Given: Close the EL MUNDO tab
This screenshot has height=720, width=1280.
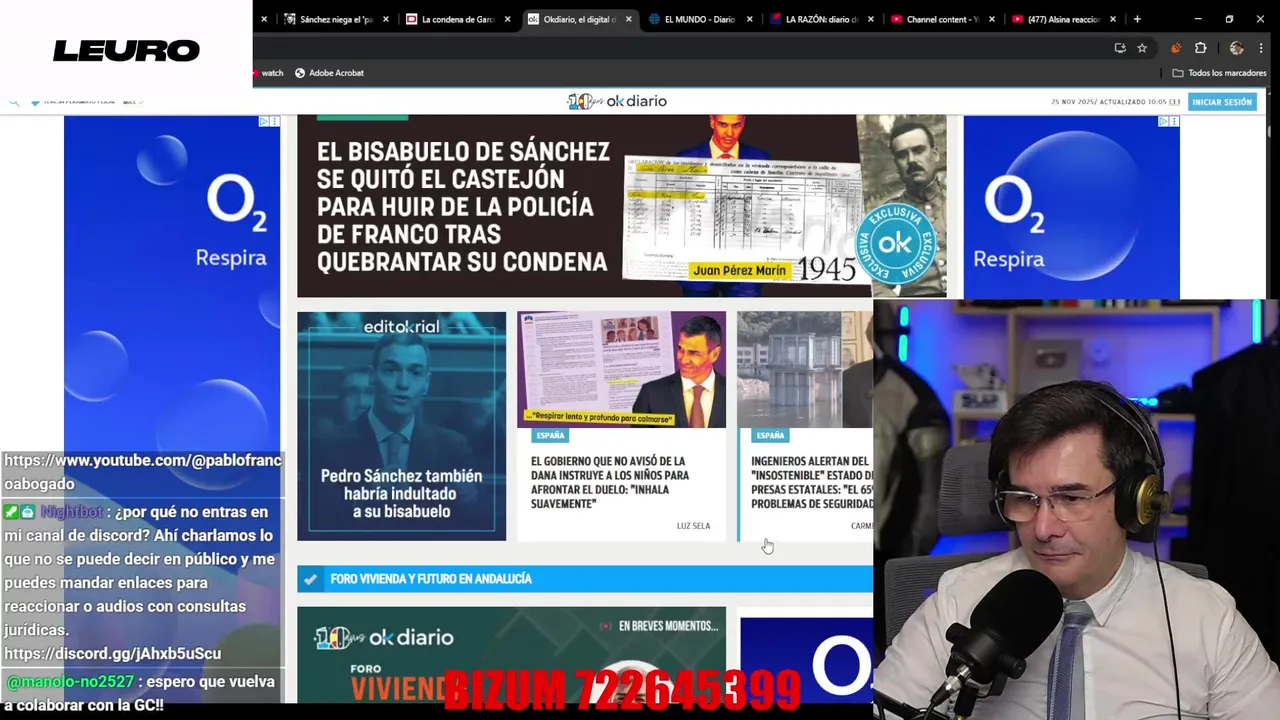Looking at the screenshot, I should coord(750,19).
